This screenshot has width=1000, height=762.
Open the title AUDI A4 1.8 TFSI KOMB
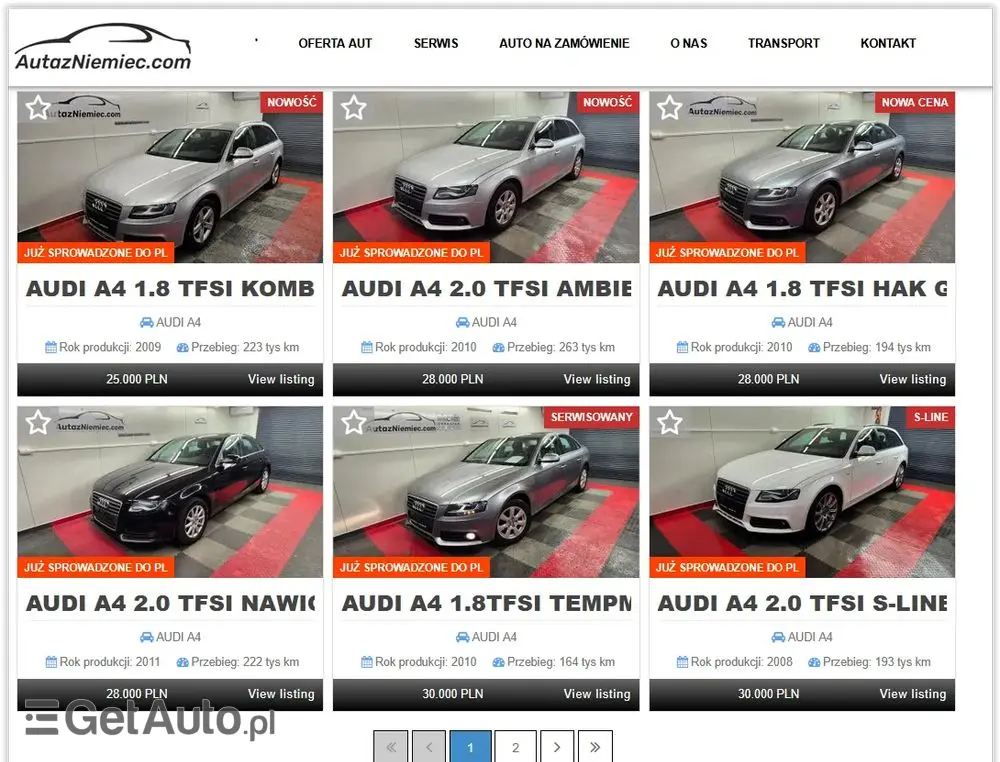(x=170, y=289)
